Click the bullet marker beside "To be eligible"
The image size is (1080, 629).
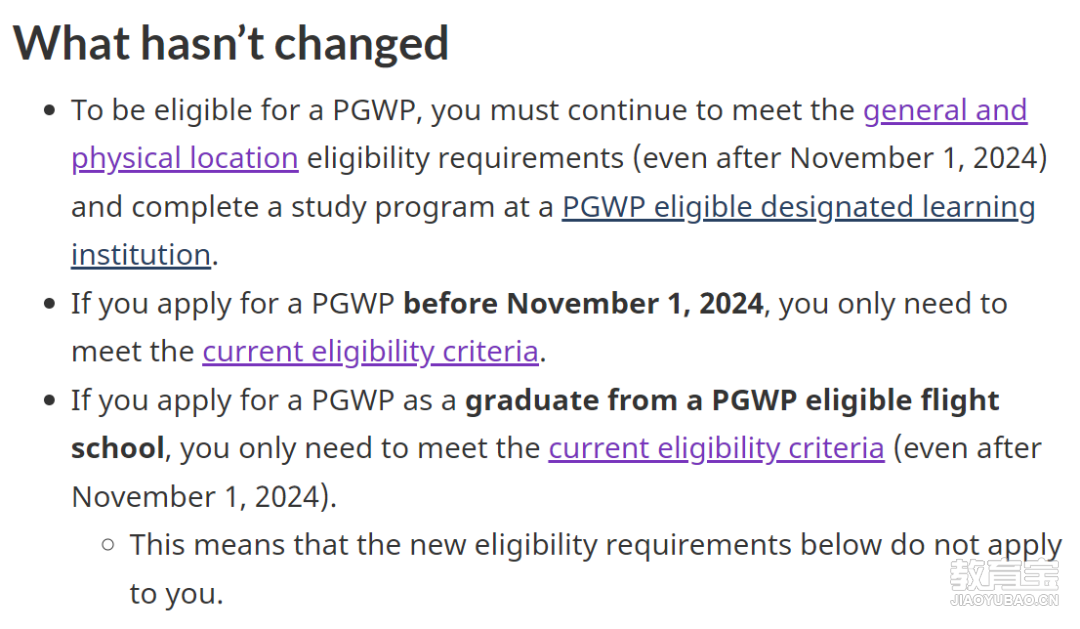coord(49,111)
